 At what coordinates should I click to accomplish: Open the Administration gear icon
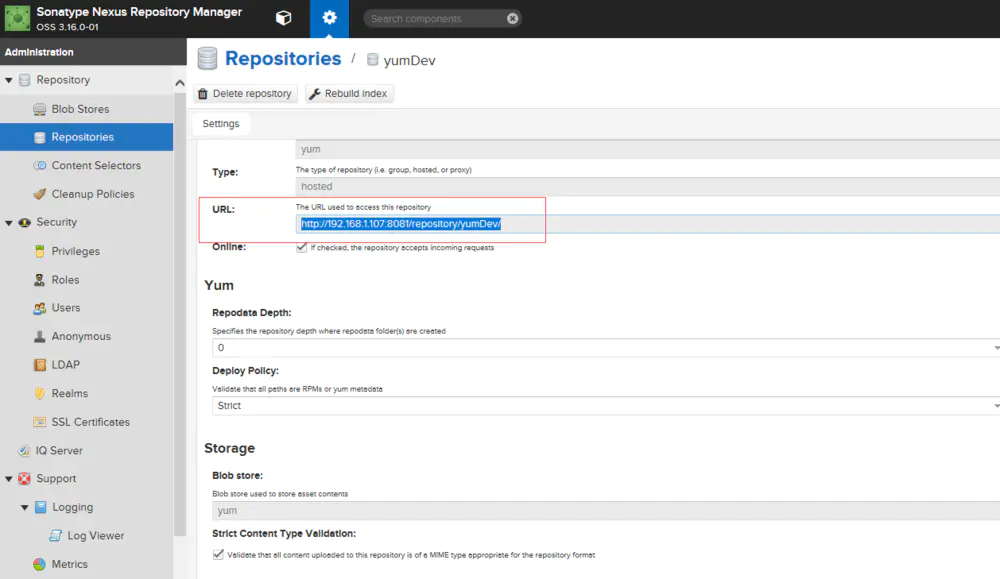[329, 18]
